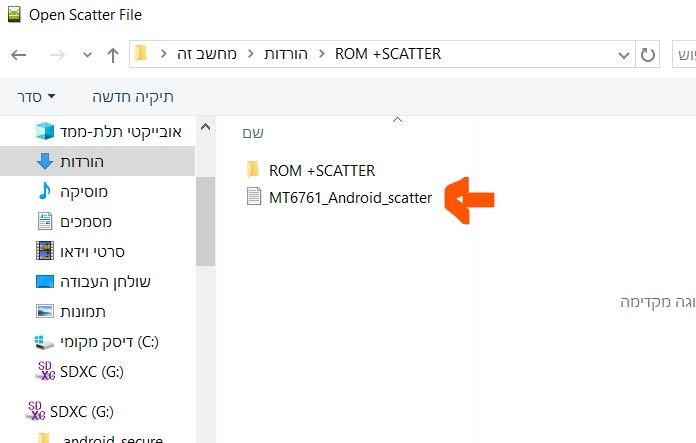Viewport: 696px width, 443px height.
Task: Click the MT6761_Android_scatter text file icon
Action: (253, 196)
